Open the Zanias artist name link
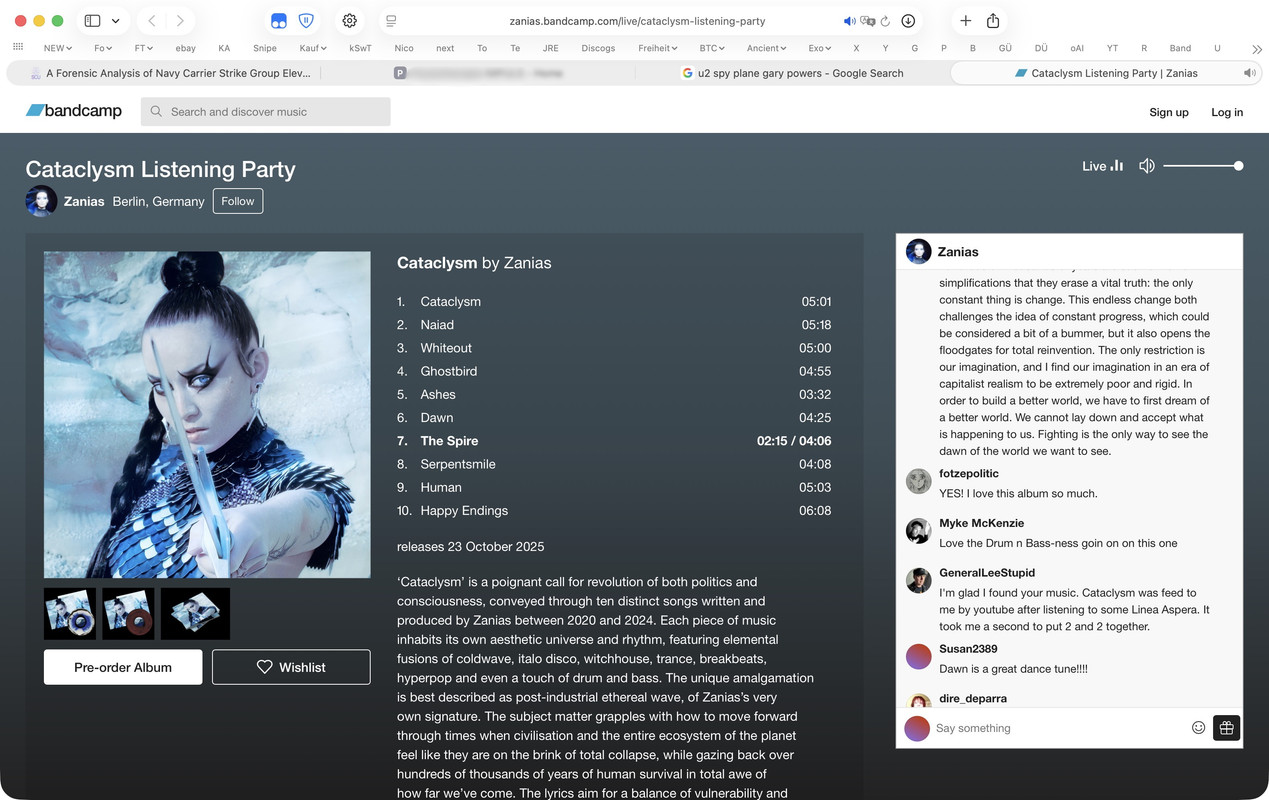This screenshot has height=800, width=1269. (x=84, y=201)
